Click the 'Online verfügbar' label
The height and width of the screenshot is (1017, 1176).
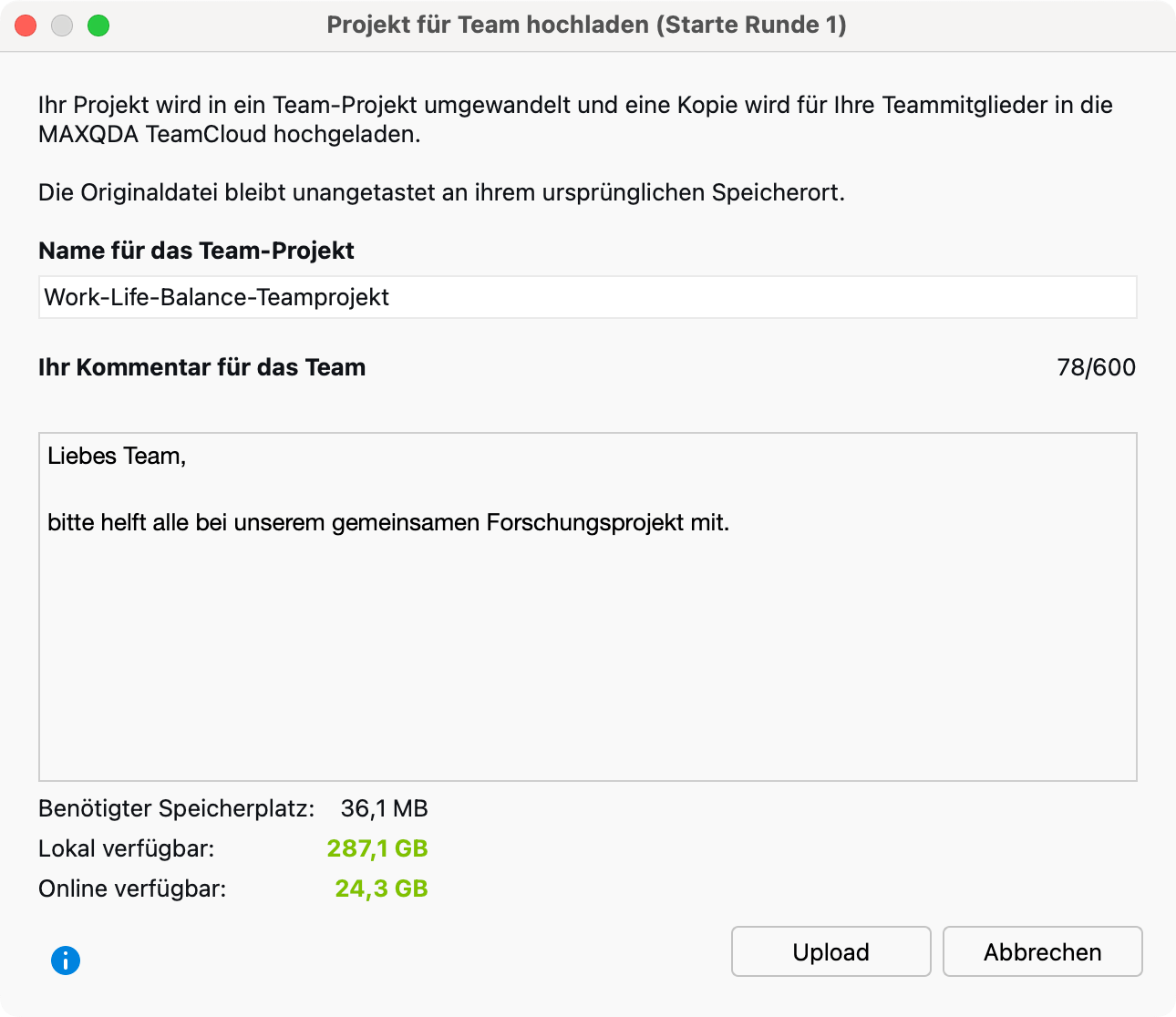(x=132, y=889)
